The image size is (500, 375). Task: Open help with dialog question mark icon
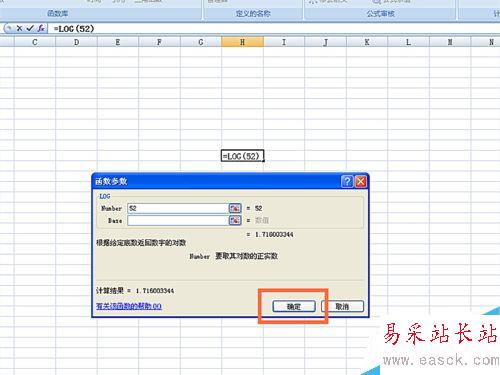347,182
